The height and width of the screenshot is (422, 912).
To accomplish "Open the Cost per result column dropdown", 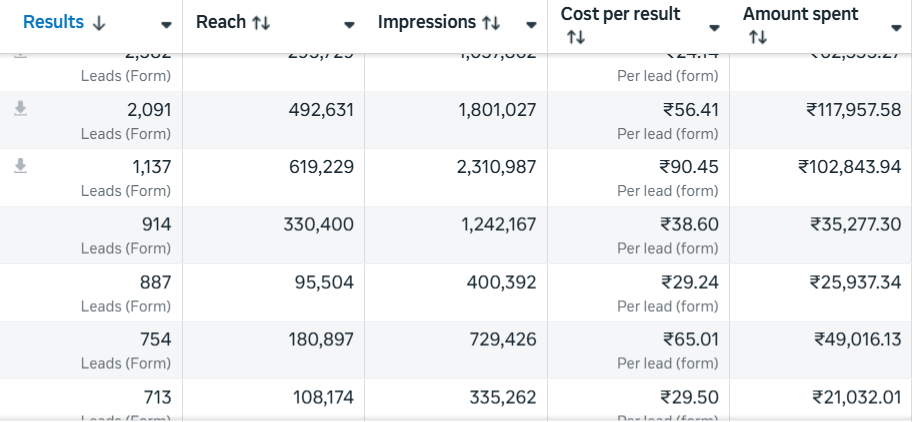I will (x=714, y=27).
